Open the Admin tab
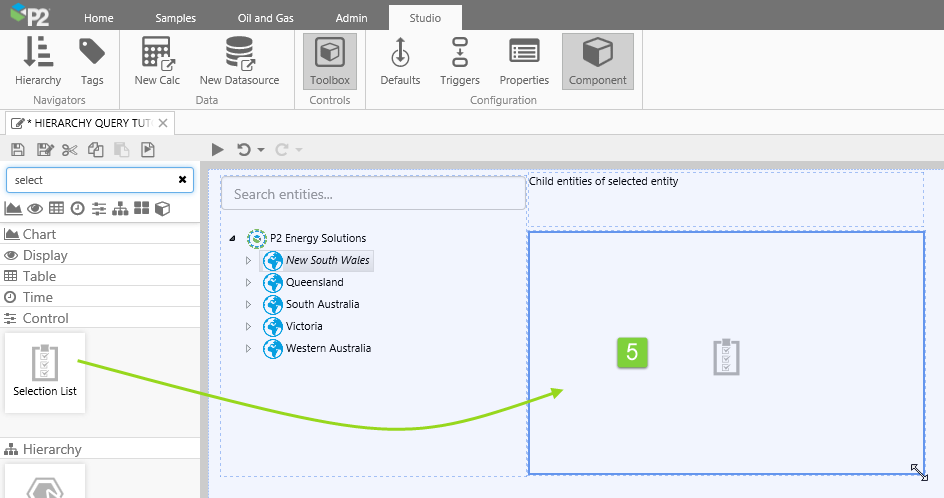This screenshot has height=498, width=944. coord(351,18)
